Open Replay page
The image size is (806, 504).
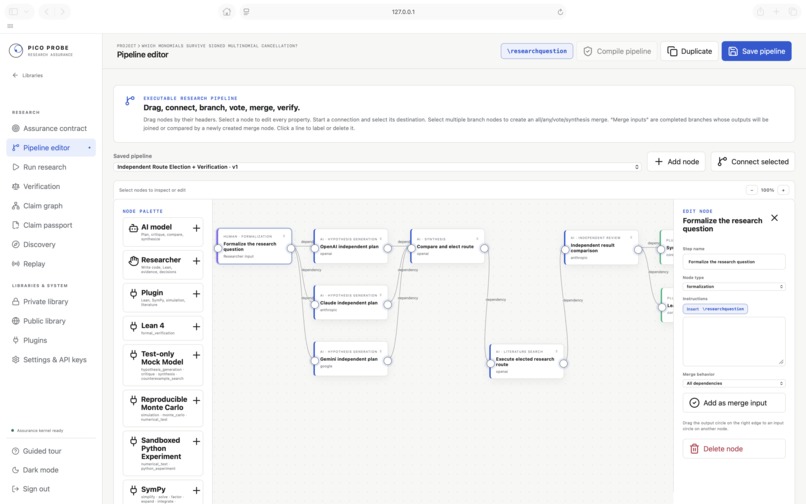tap(51, 264)
